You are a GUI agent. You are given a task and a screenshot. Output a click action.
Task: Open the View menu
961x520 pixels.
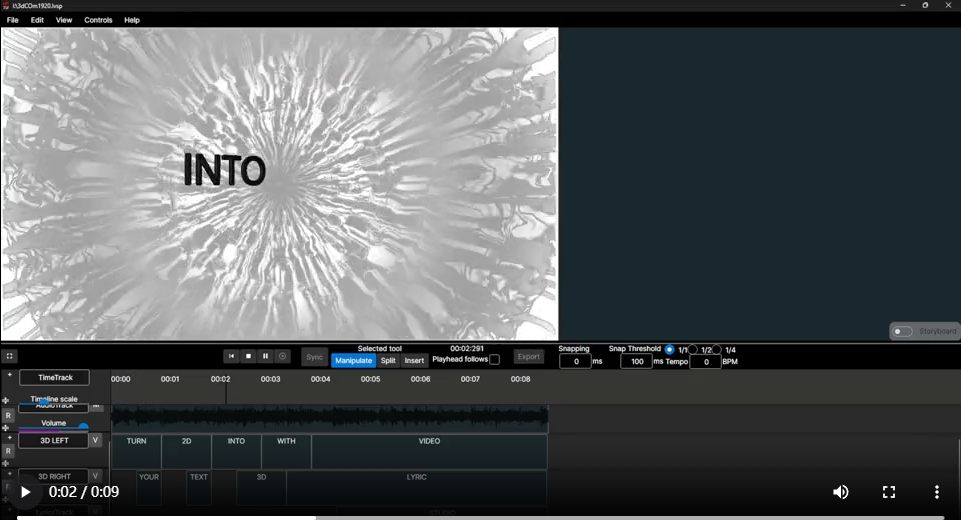[x=64, y=20]
